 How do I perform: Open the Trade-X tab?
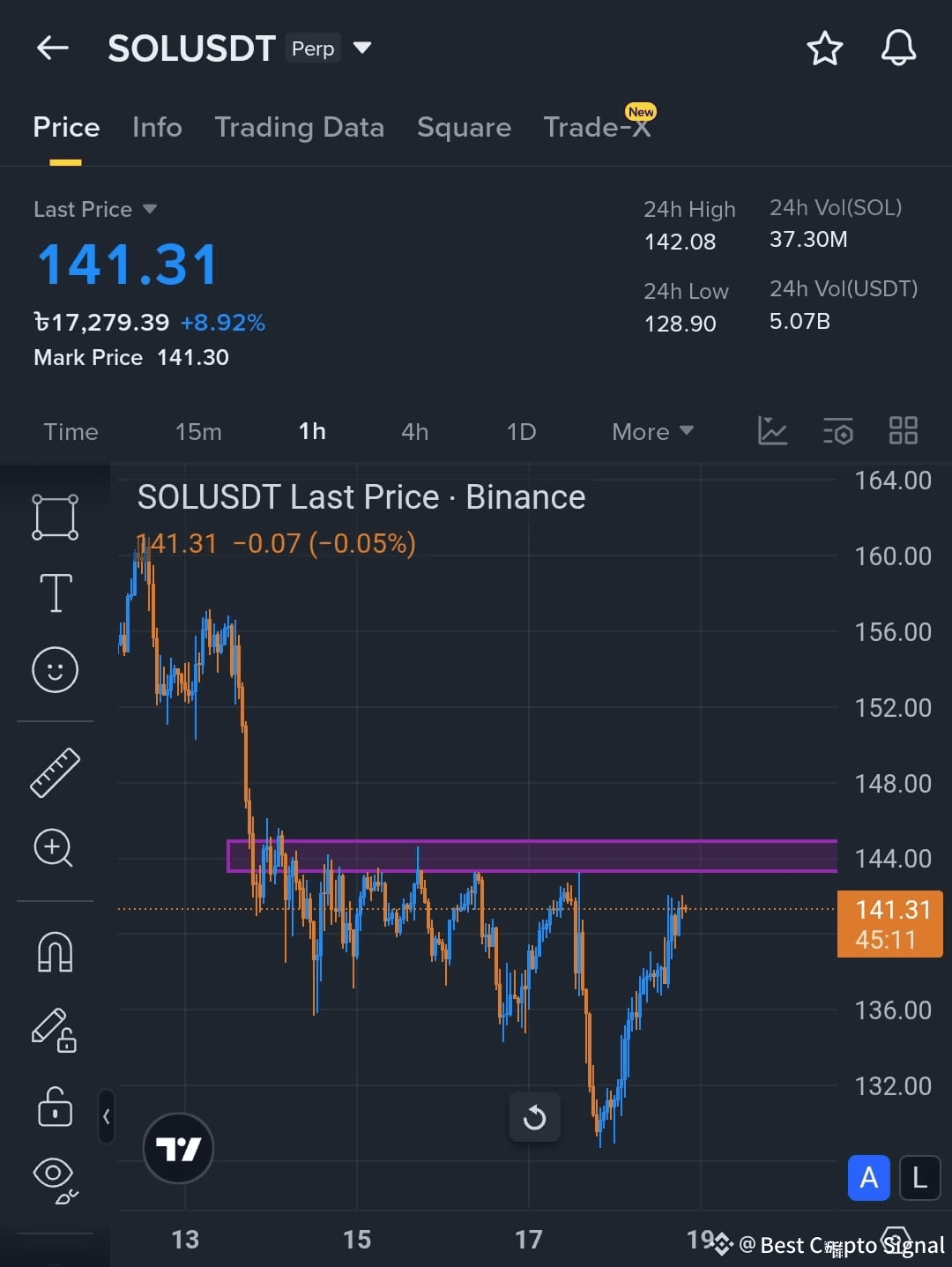click(x=598, y=127)
